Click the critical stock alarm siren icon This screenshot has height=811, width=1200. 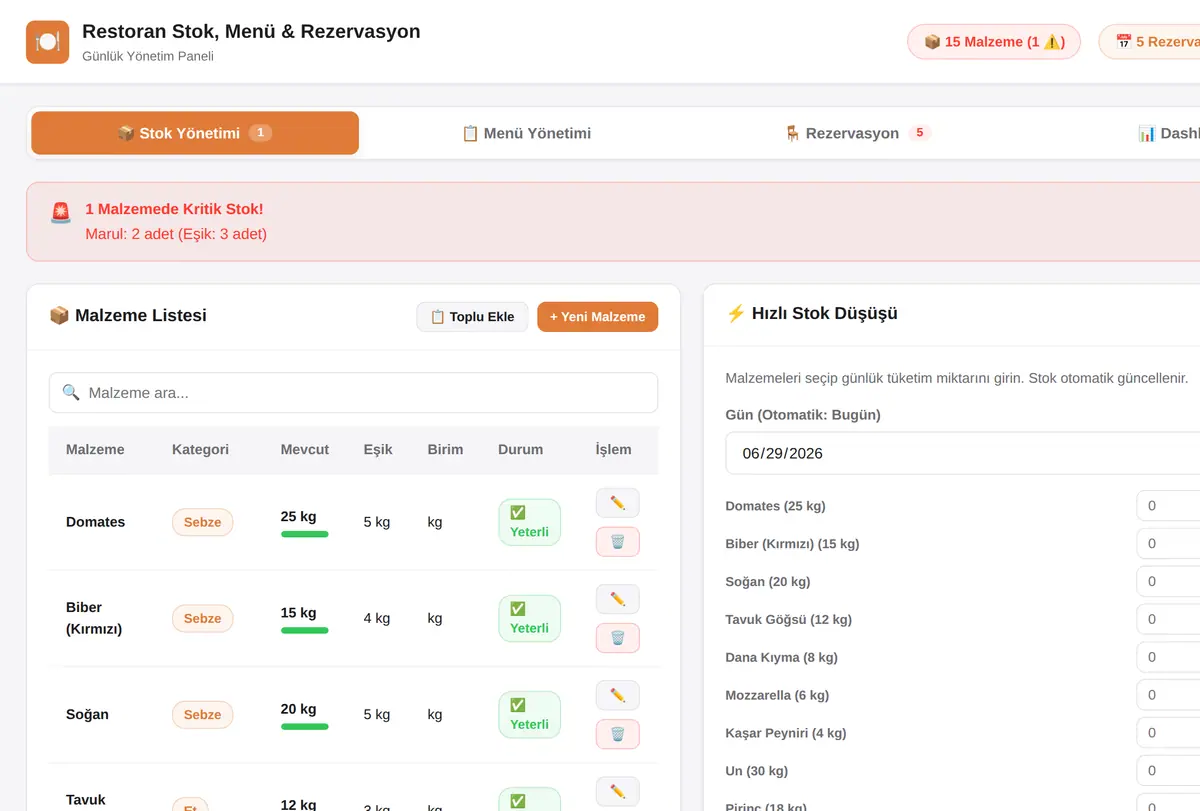pyautogui.click(x=61, y=213)
